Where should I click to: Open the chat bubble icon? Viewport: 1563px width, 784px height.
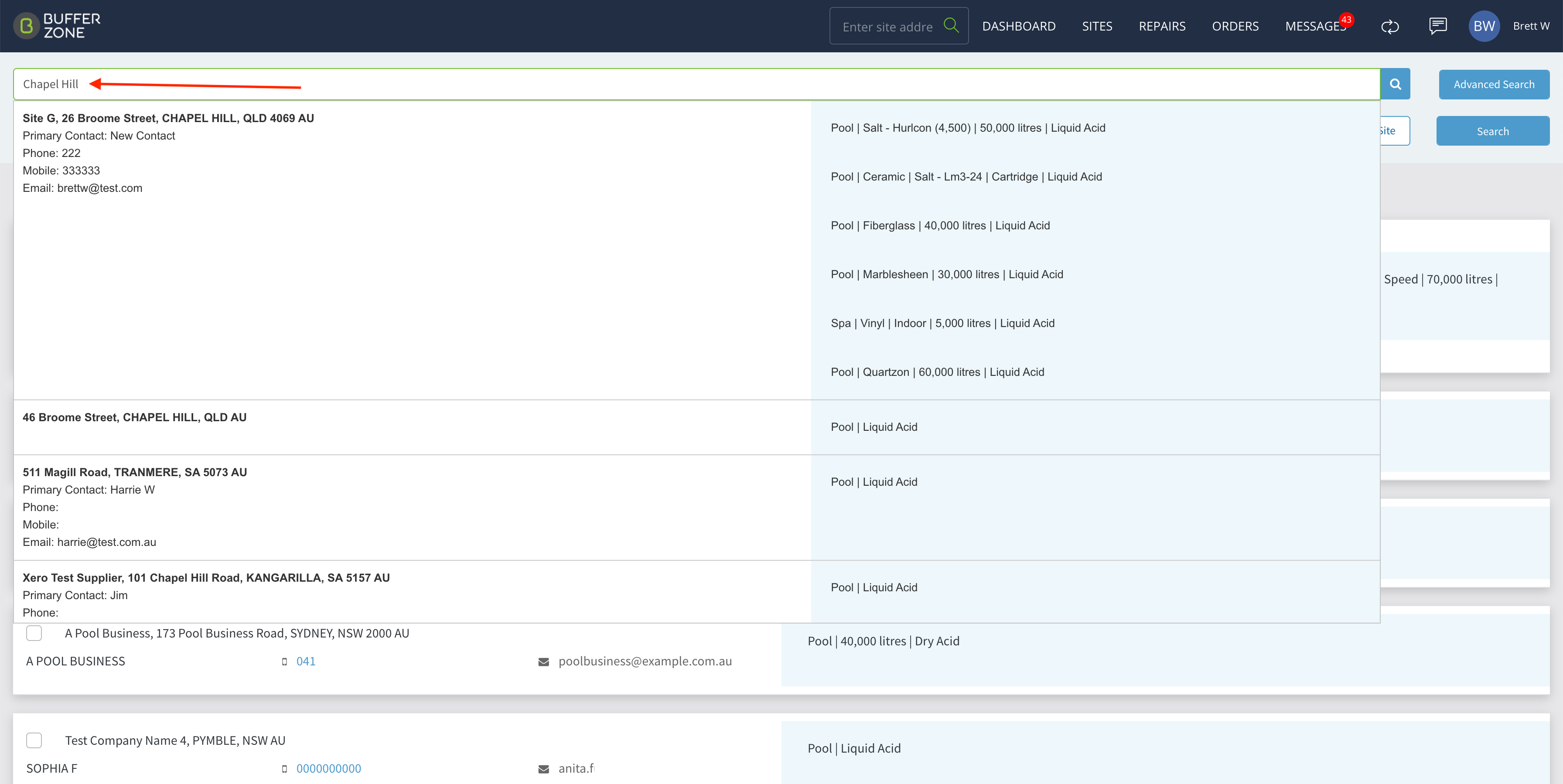(x=1437, y=26)
